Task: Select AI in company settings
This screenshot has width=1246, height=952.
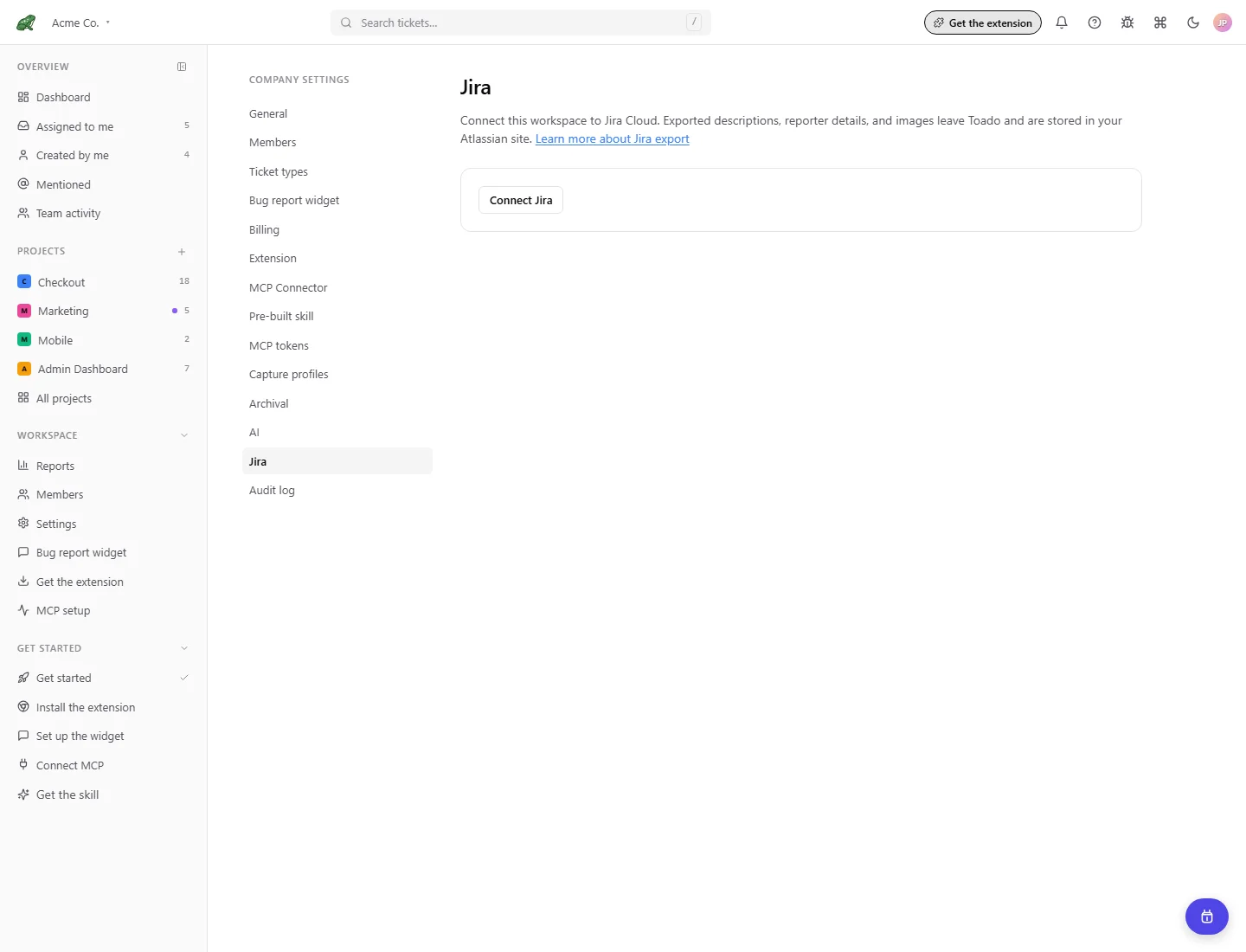Action: (x=337, y=432)
